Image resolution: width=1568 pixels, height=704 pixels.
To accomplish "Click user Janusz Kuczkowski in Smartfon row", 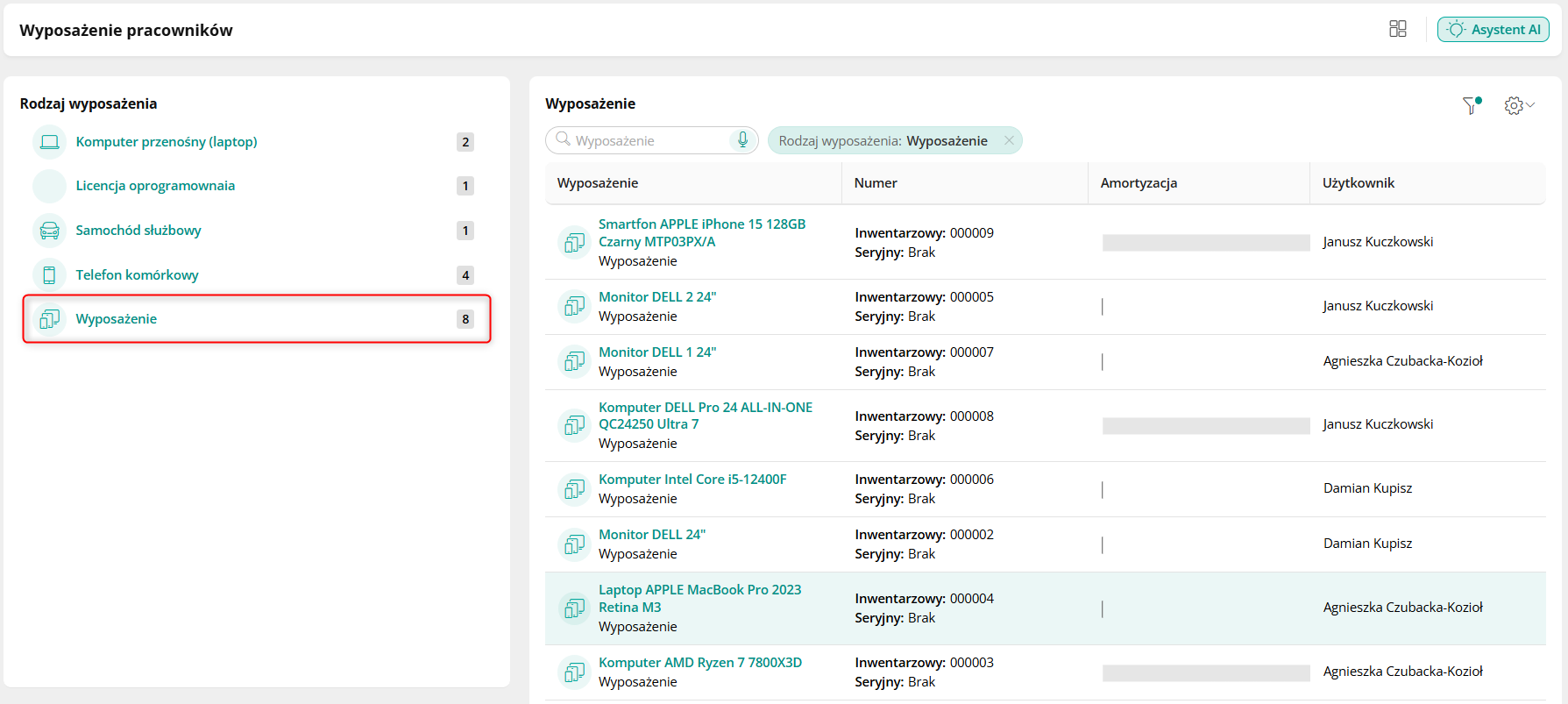I will click(x=1379, y=242).
